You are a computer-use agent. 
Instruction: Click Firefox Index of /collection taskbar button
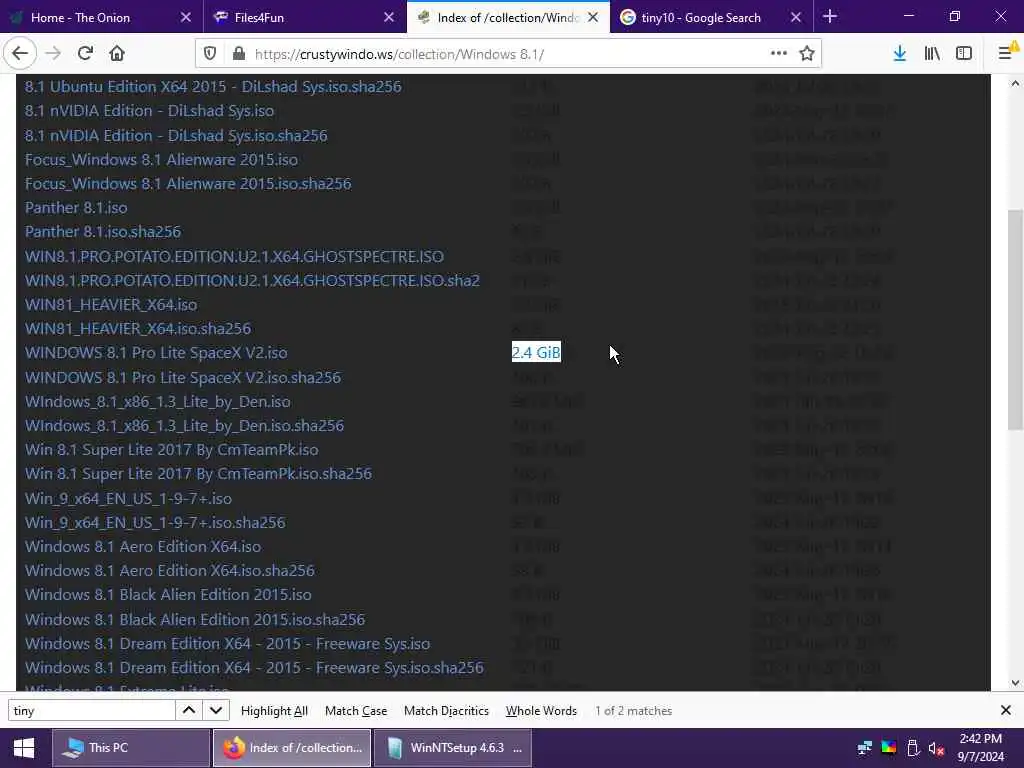tap(292, 748)
